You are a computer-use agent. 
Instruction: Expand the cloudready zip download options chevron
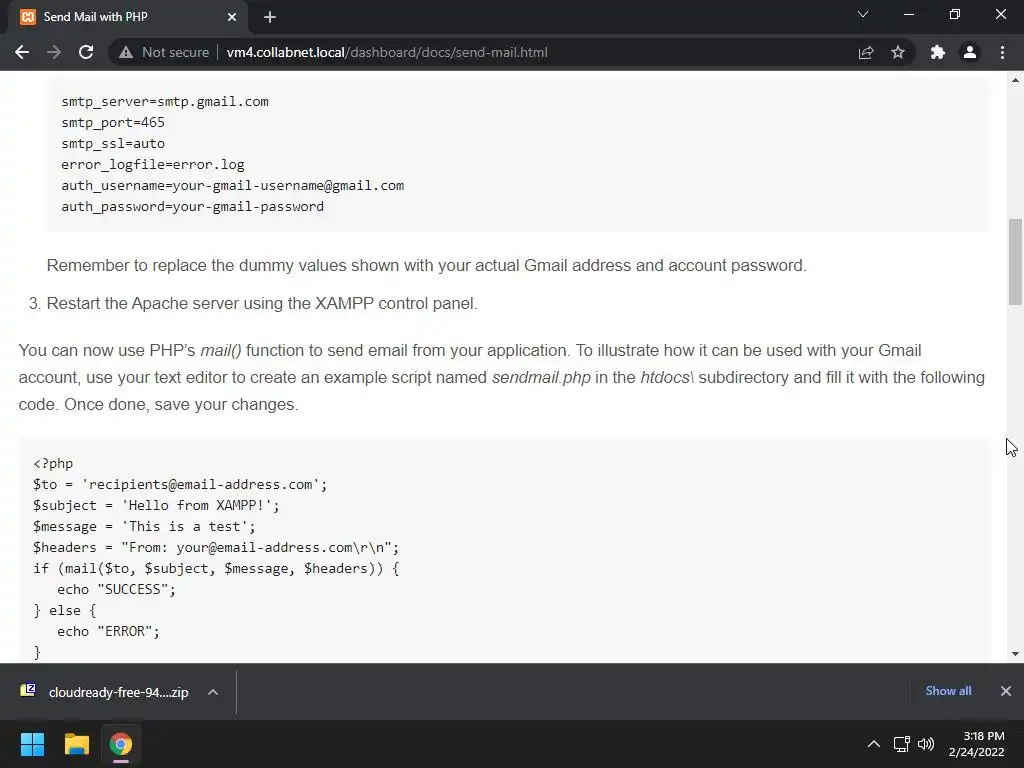(213, 692)
